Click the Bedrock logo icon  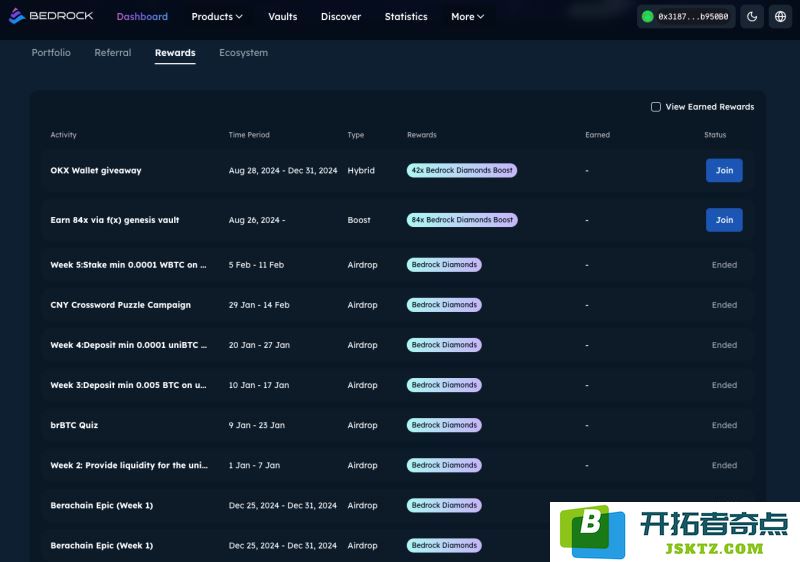pyautogui.click(x=17, y=16)
